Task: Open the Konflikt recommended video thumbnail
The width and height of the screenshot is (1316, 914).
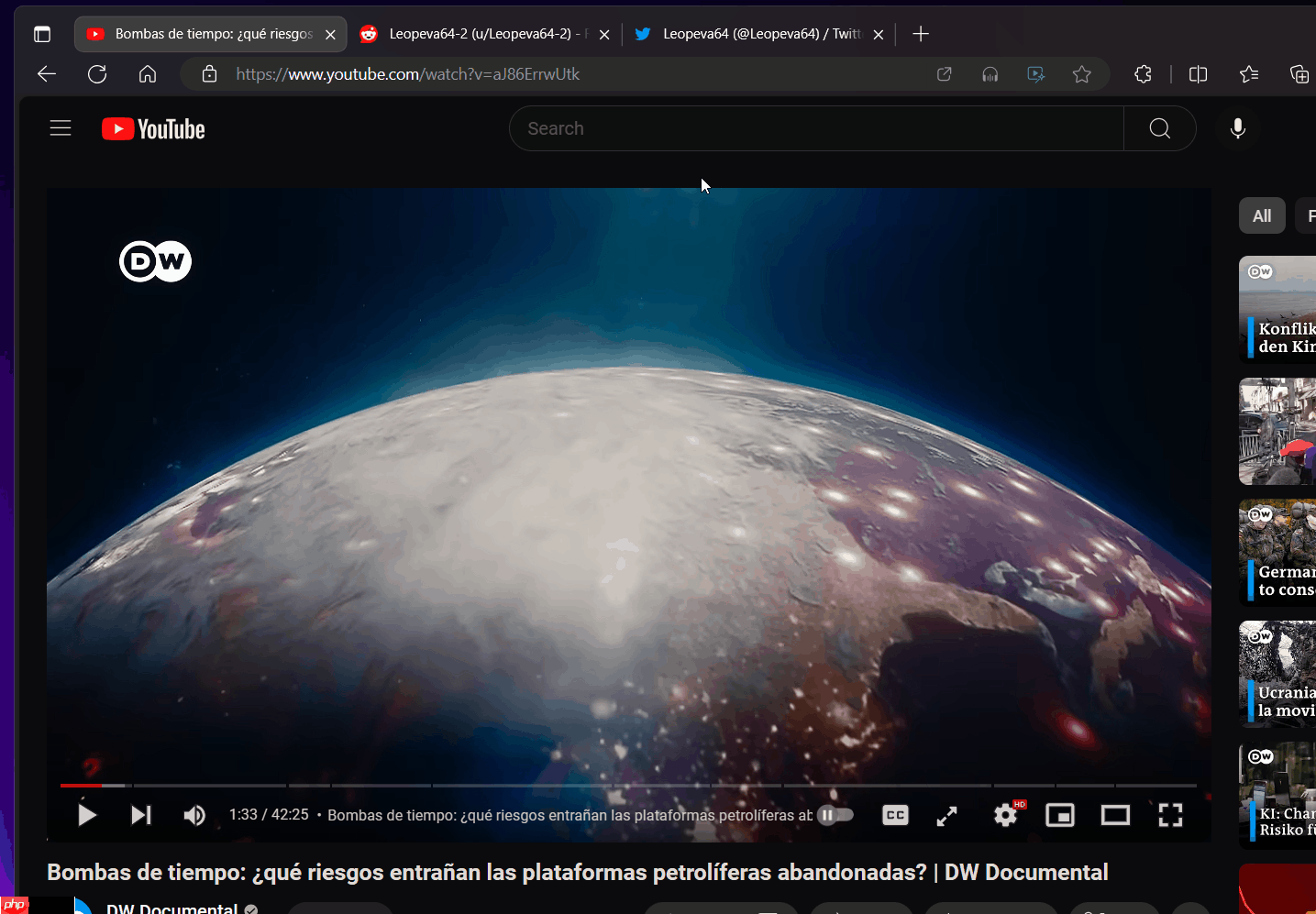Action: (1284, 309)
